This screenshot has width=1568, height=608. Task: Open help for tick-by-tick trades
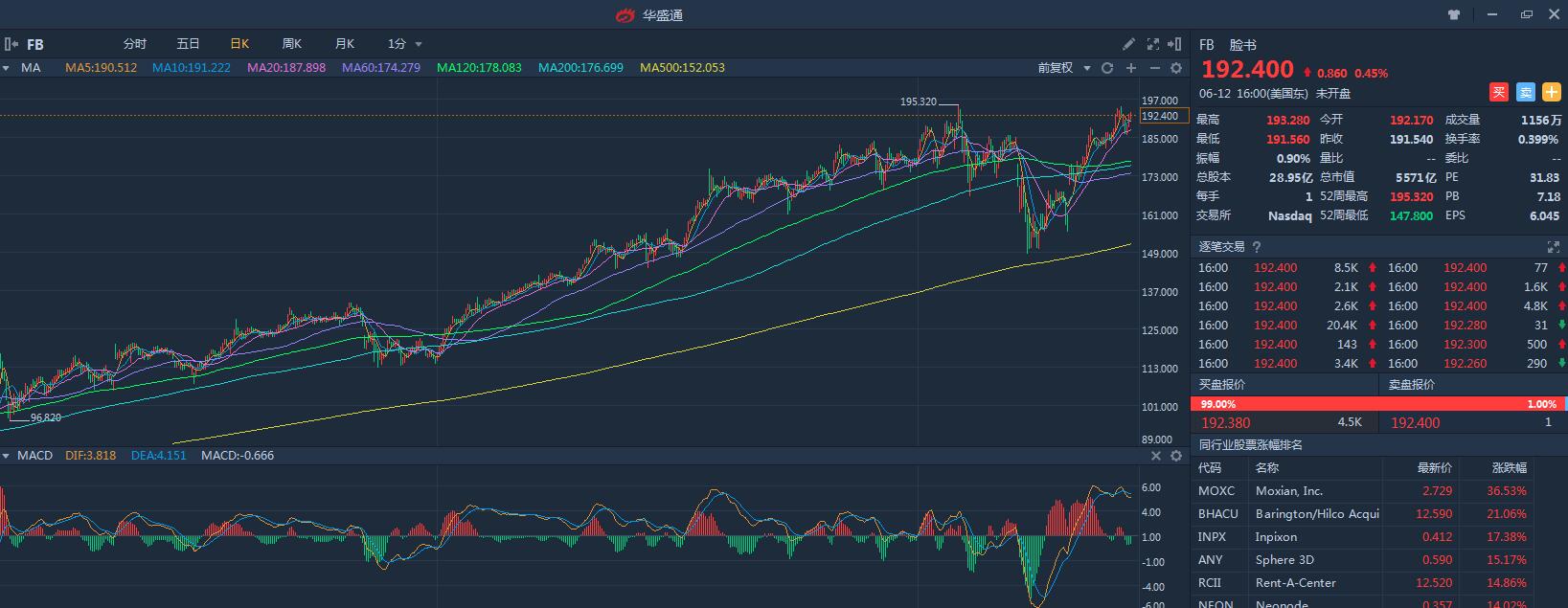point(1257,247)
